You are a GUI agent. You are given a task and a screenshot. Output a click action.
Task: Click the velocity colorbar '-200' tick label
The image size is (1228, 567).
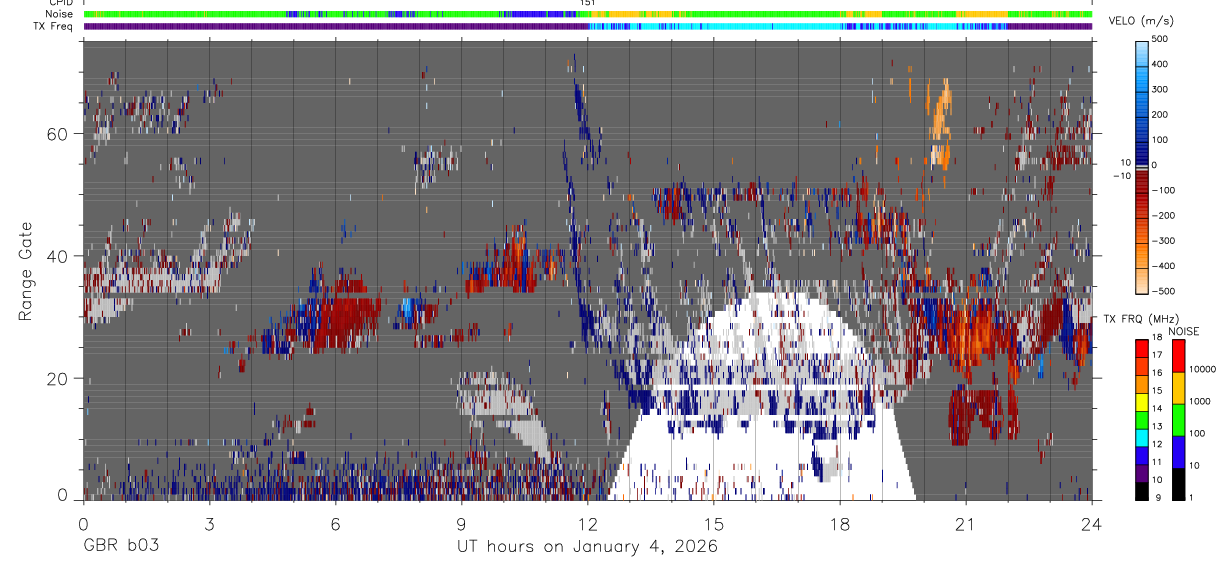point(1162,216)
